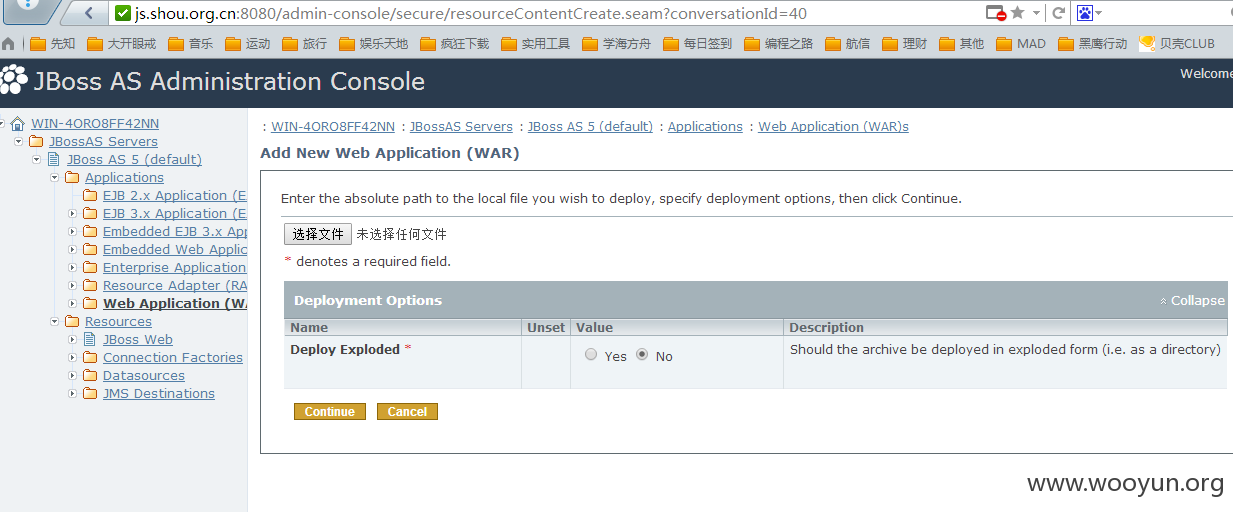
Task: Open the JBoss AS 5 (default) breadcrumb link
Action: point(590,127)
